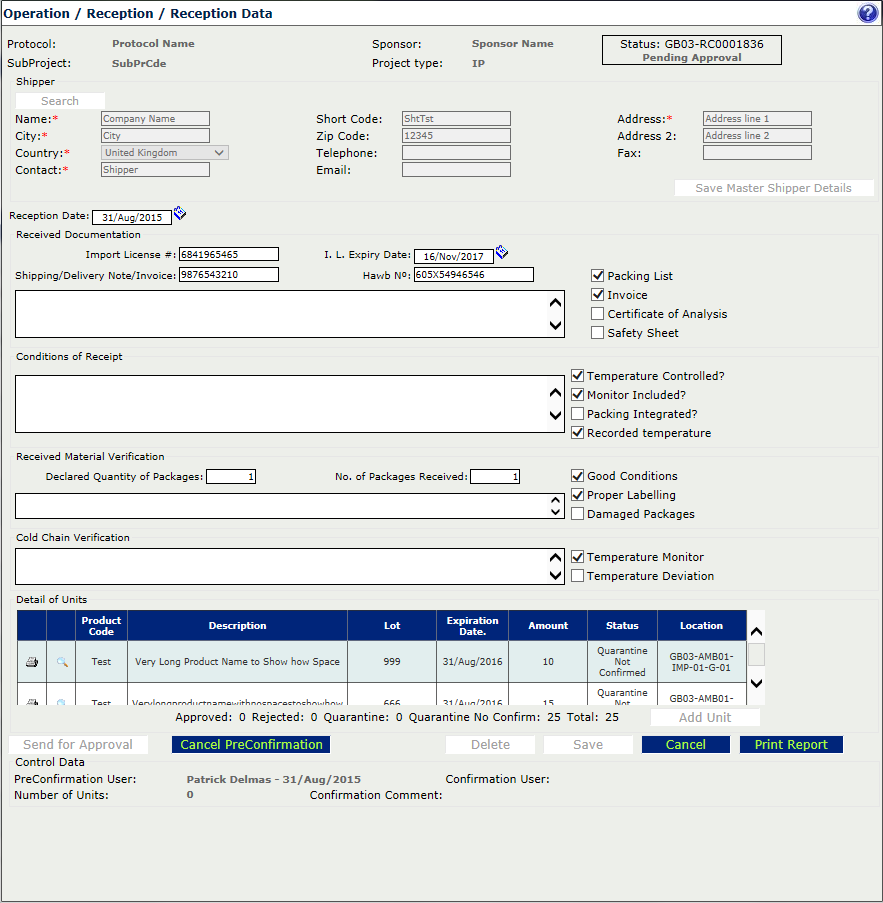Click the Delete button
The width and height of the screenshot is (883, 903).
[490, 745]
